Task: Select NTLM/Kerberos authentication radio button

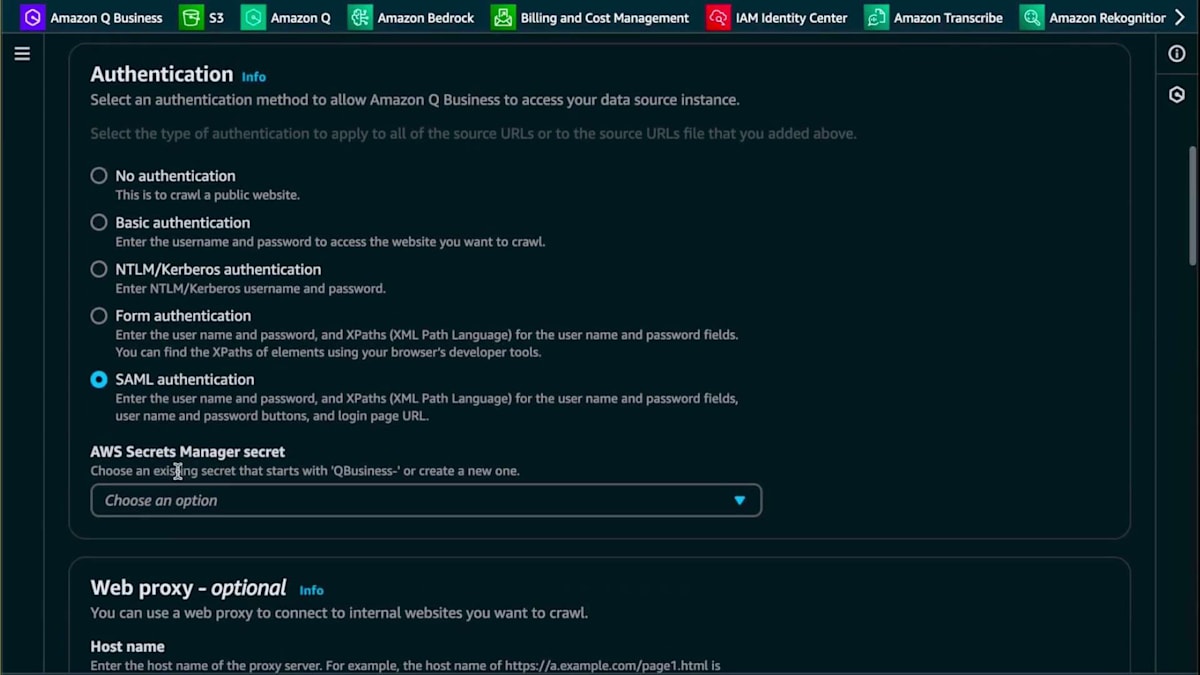Action: tap(99, 269)
